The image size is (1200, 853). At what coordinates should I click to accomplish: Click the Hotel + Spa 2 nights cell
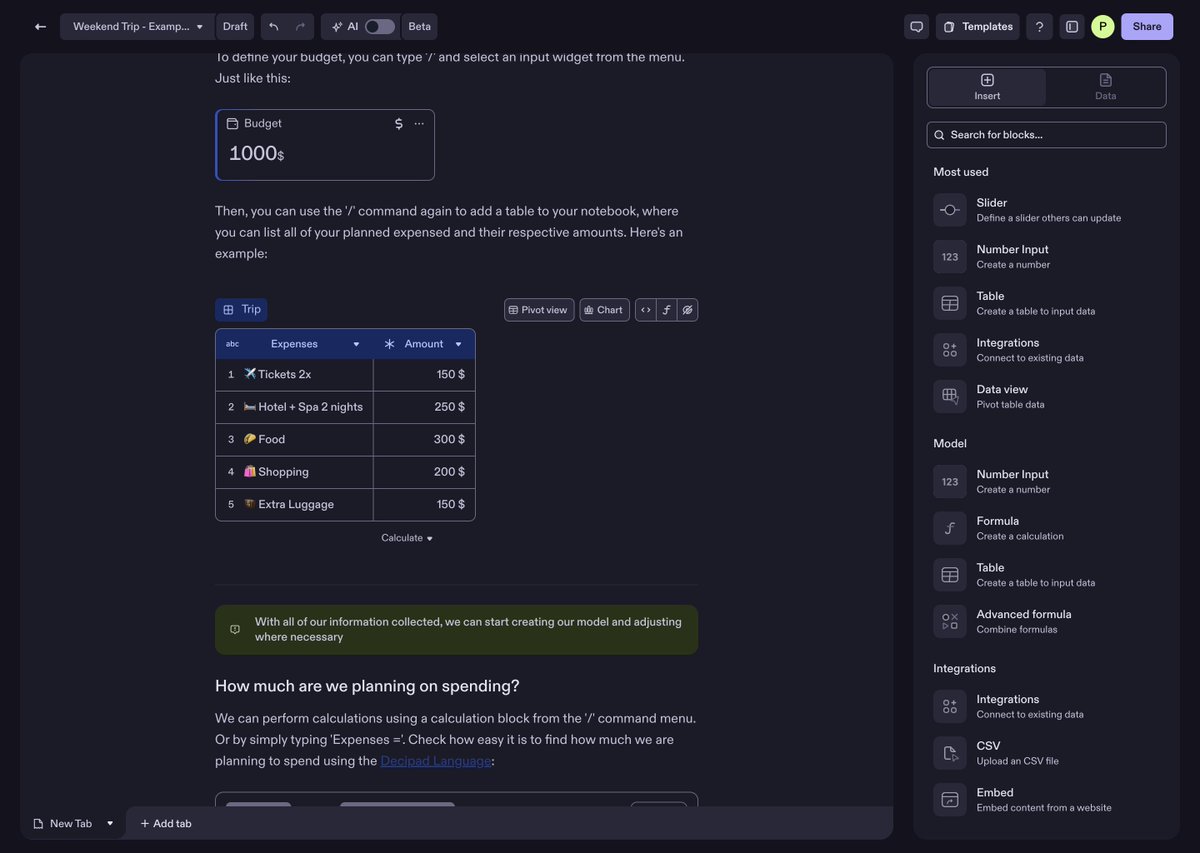click(294, 407)
